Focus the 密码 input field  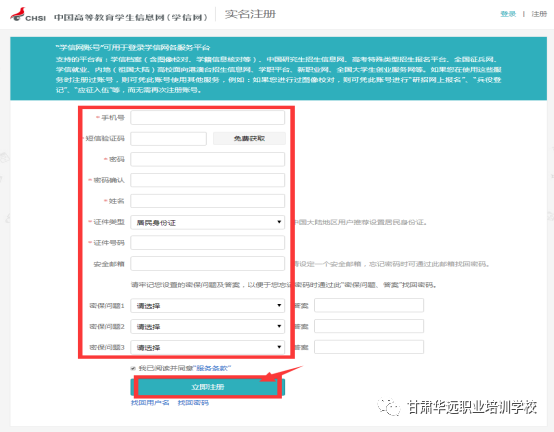[x=207, y=159]
